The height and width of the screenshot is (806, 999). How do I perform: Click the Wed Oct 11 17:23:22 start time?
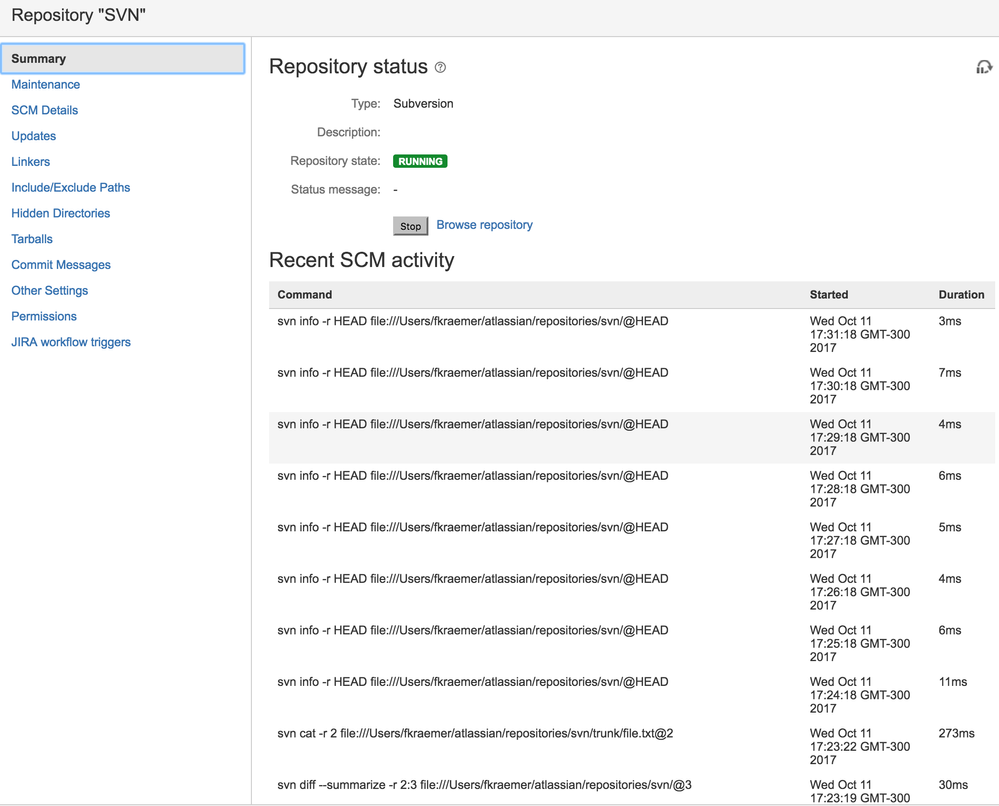point(860,747)
